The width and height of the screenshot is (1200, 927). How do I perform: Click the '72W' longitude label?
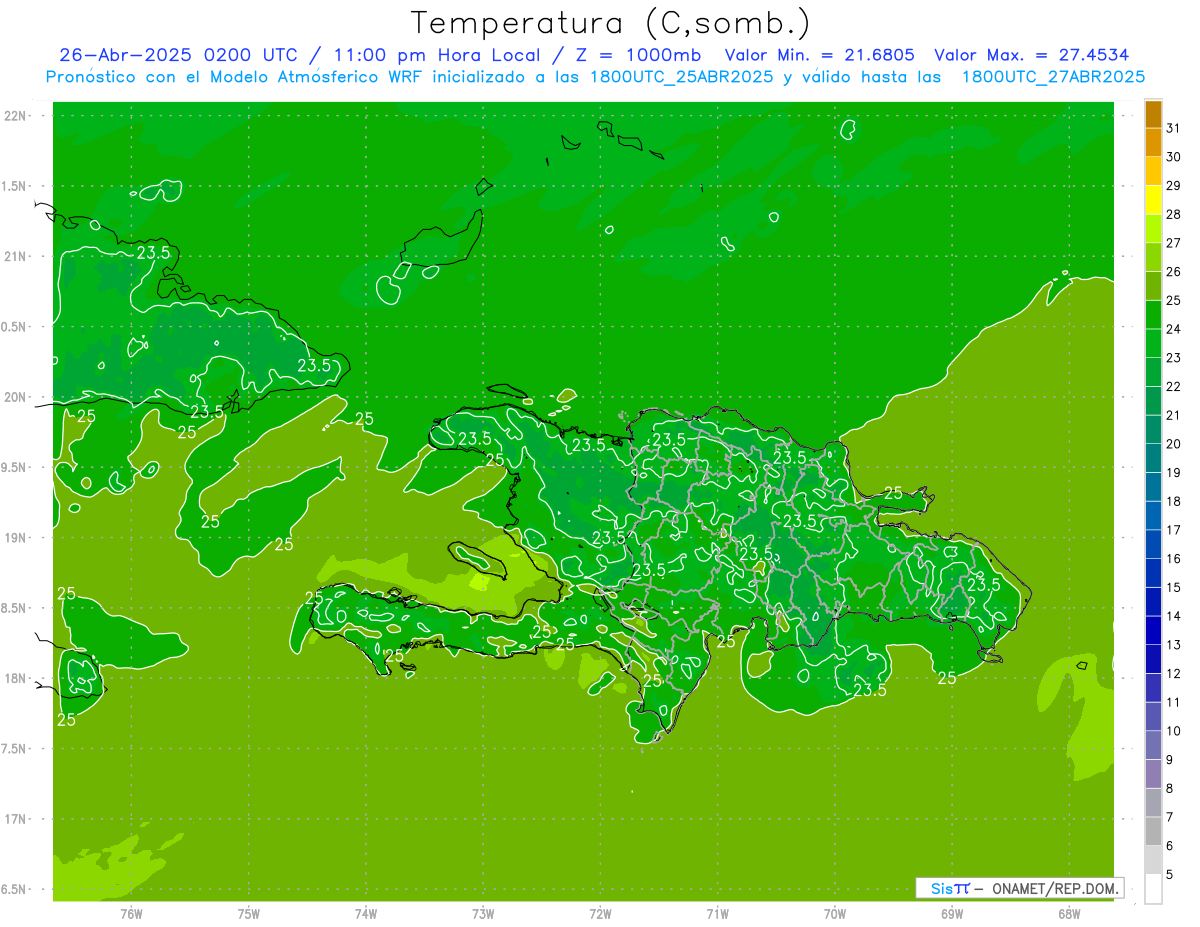click(601, 914)
